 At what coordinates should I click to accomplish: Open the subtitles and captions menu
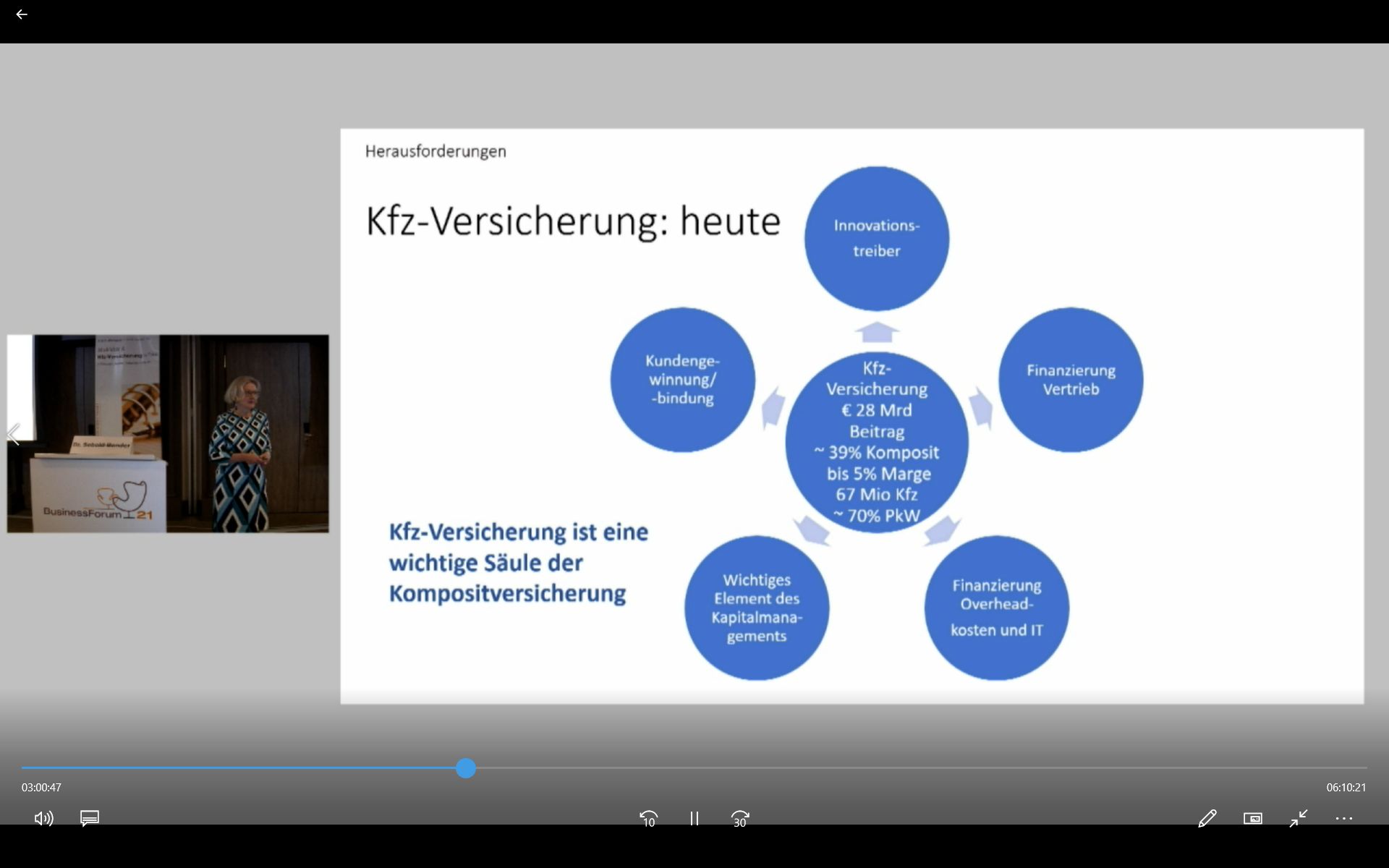(x=90, y=818)
